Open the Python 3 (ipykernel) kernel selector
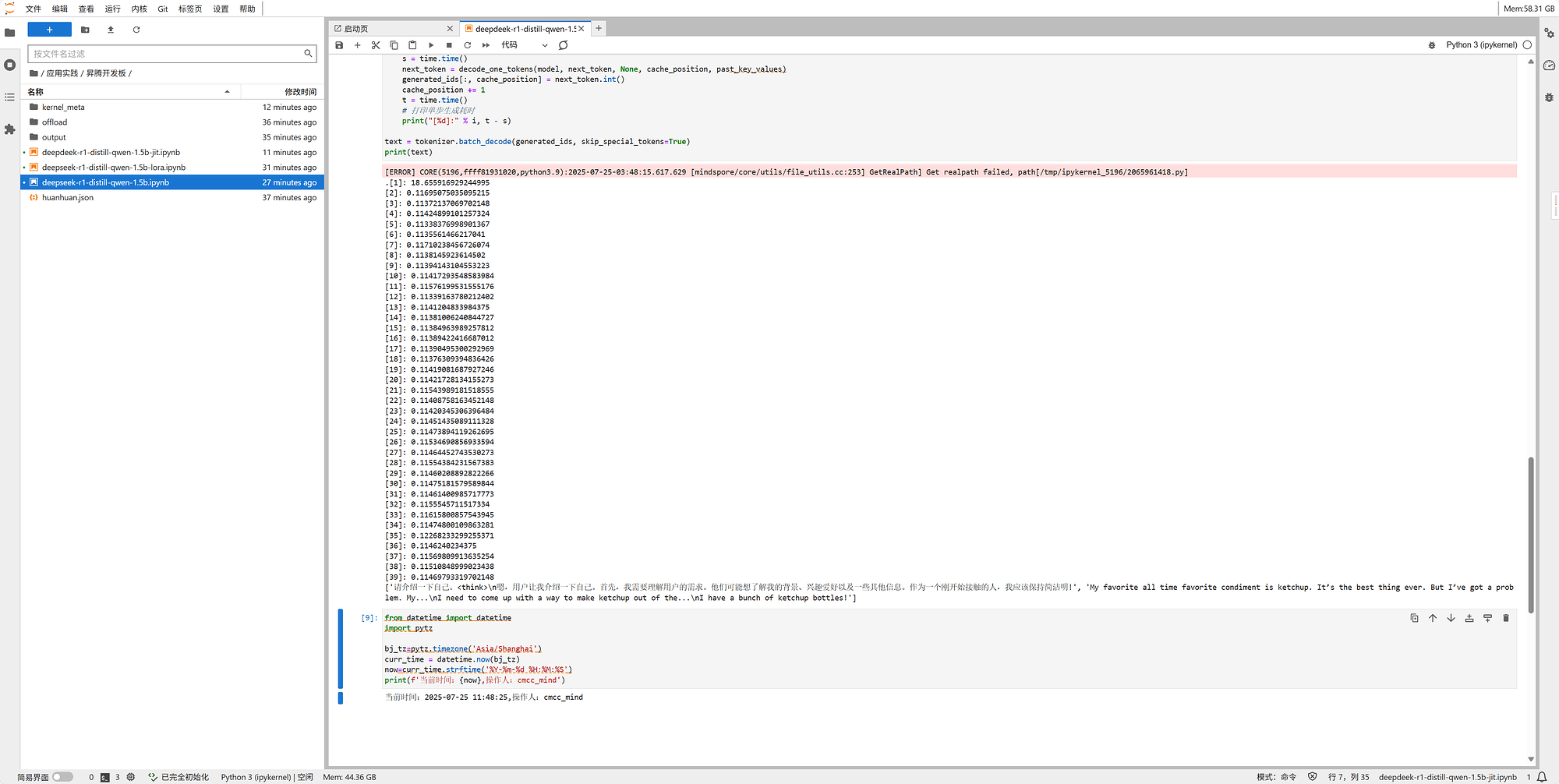The width and height of the screenshot is (1559, 784). [1481, 45]
